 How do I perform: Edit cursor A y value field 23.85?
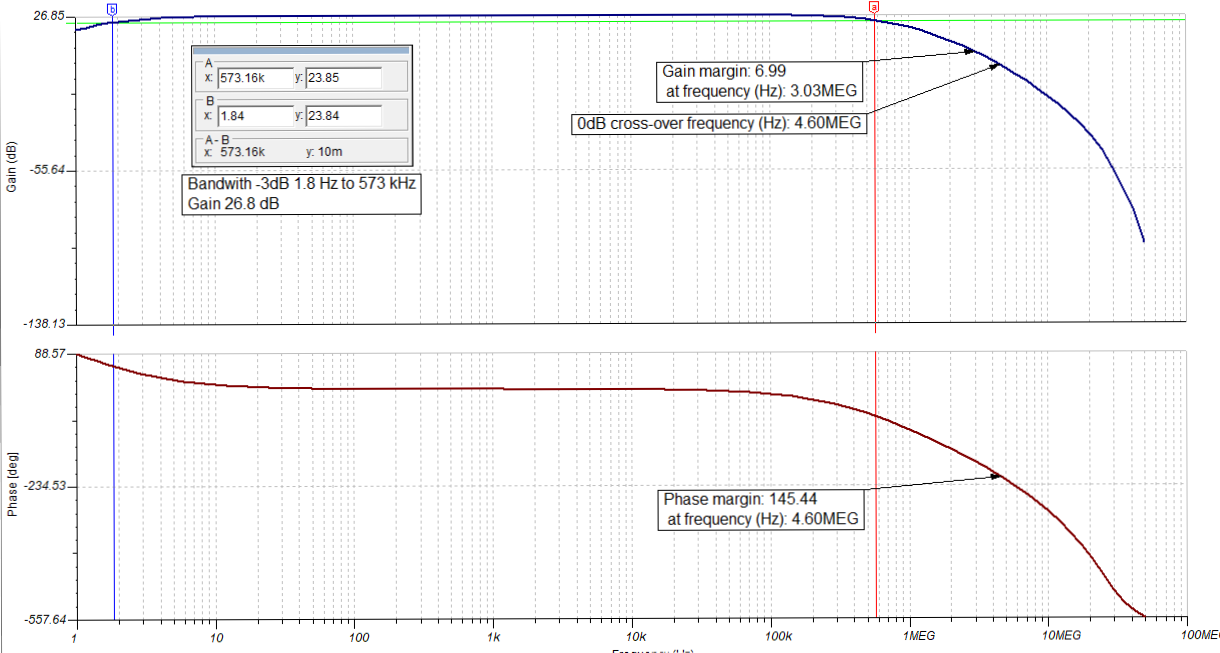pyautogui.click(x=344, y=78)
